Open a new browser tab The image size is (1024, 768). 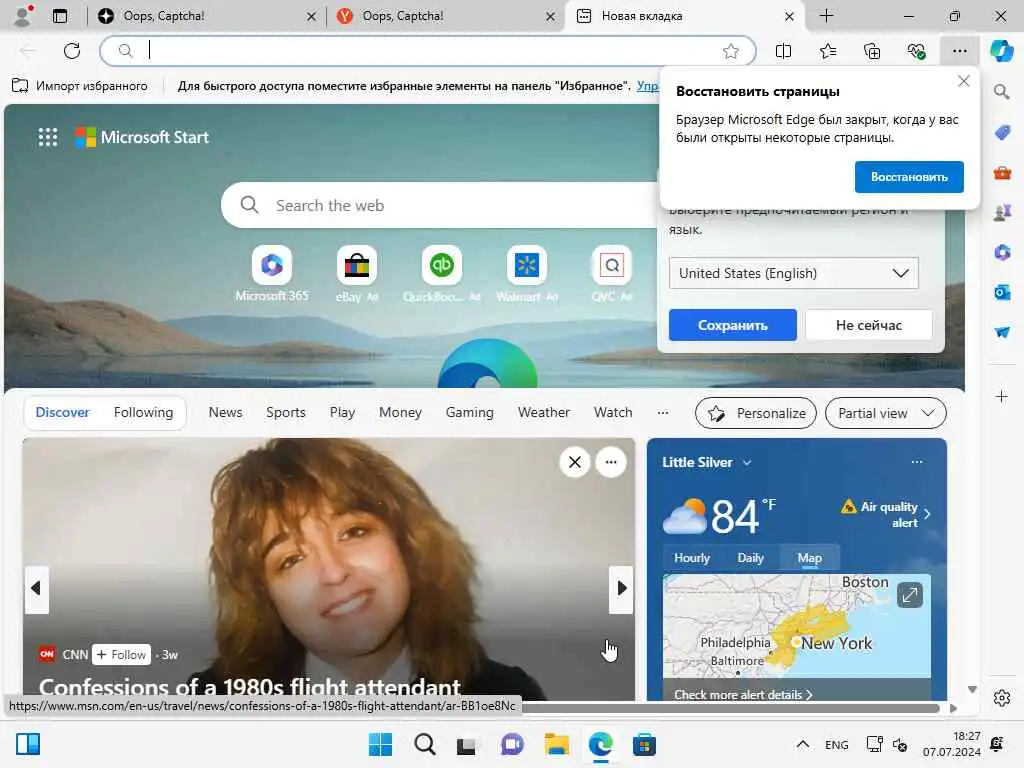pyautogui.click(x=826, y=16)
